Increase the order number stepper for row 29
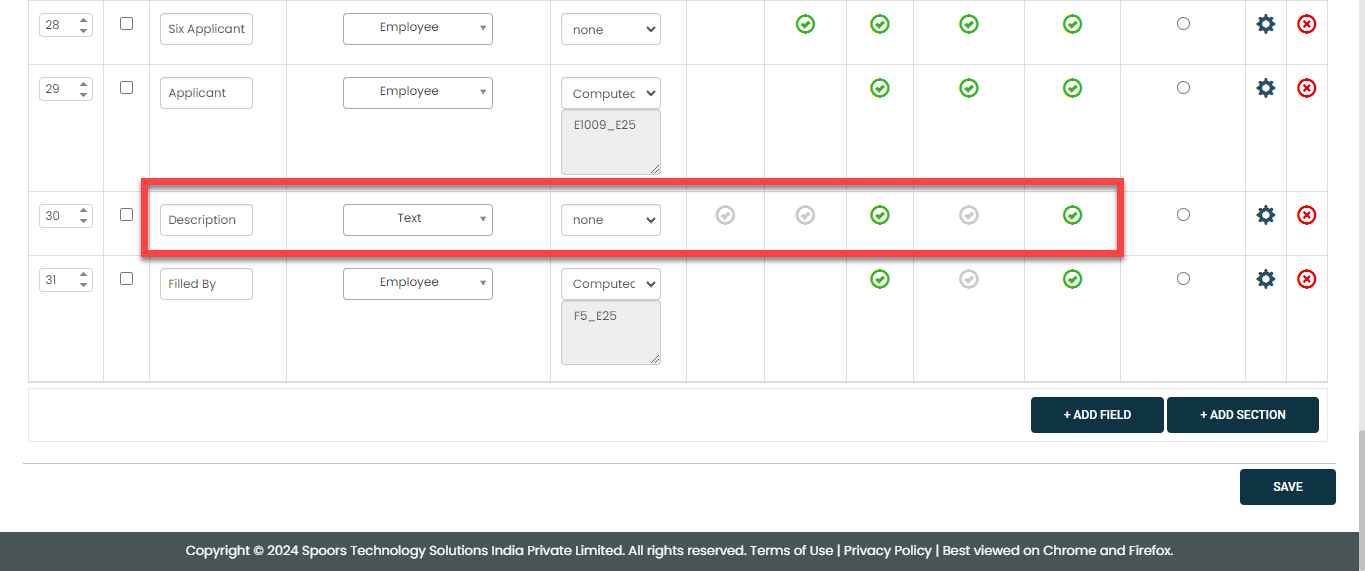Image resolution: width=1365 pixels, height=571 pixels. [x=84, y=84]
